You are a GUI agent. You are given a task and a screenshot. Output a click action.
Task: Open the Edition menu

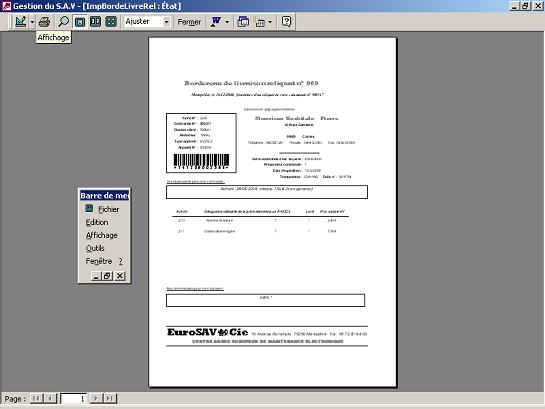click(x=97, y=222)
